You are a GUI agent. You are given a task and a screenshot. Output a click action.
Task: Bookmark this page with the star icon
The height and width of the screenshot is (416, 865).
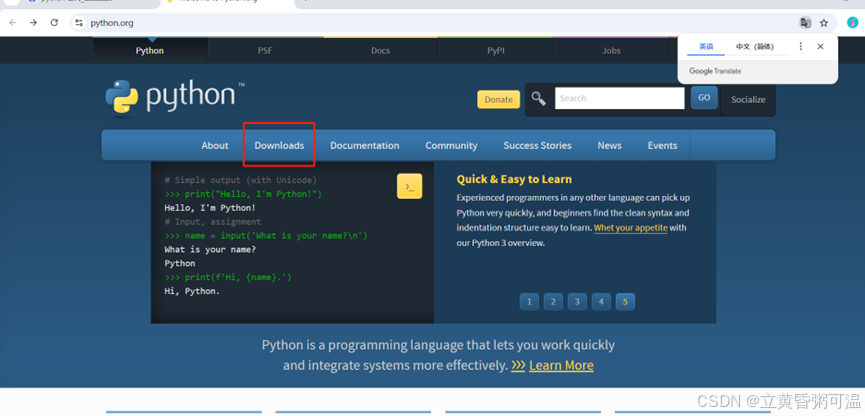[x=824, y=23]
